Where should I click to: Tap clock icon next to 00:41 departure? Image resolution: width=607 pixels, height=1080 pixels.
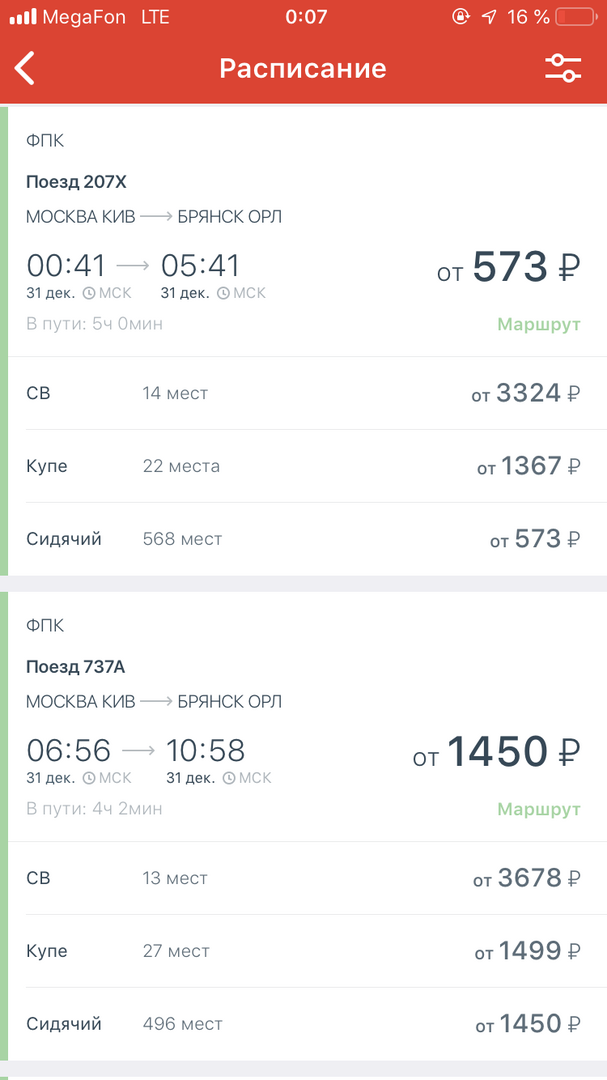coord(89,293)
